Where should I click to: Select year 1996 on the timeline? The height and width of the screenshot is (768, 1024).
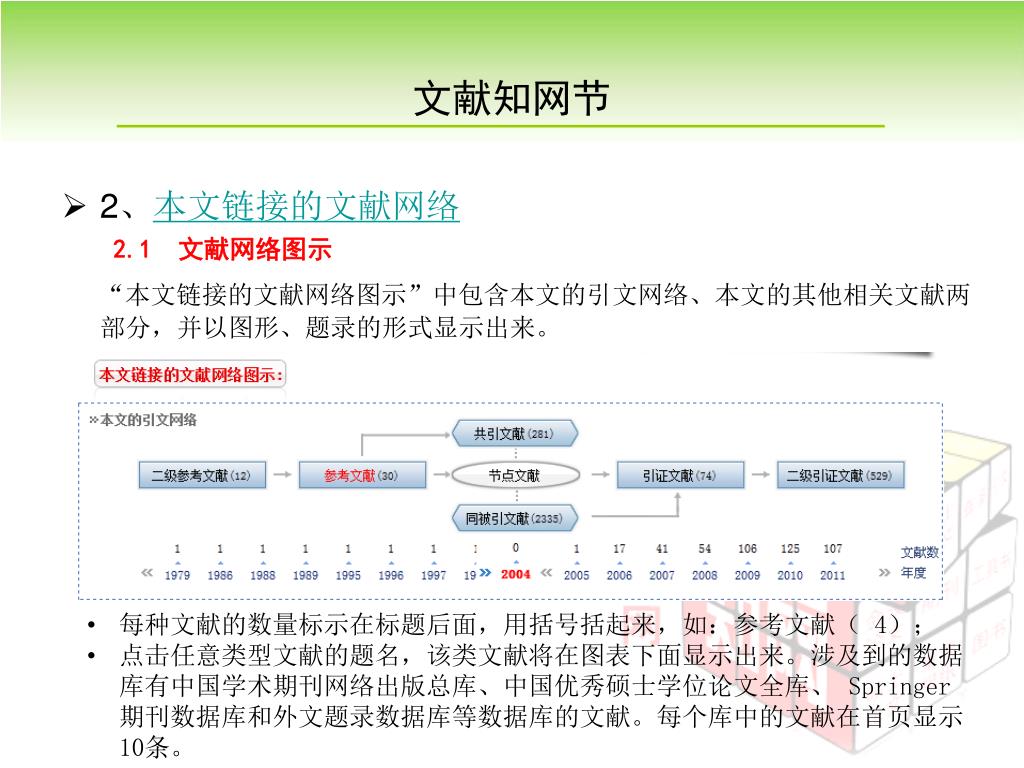(391, 575)
